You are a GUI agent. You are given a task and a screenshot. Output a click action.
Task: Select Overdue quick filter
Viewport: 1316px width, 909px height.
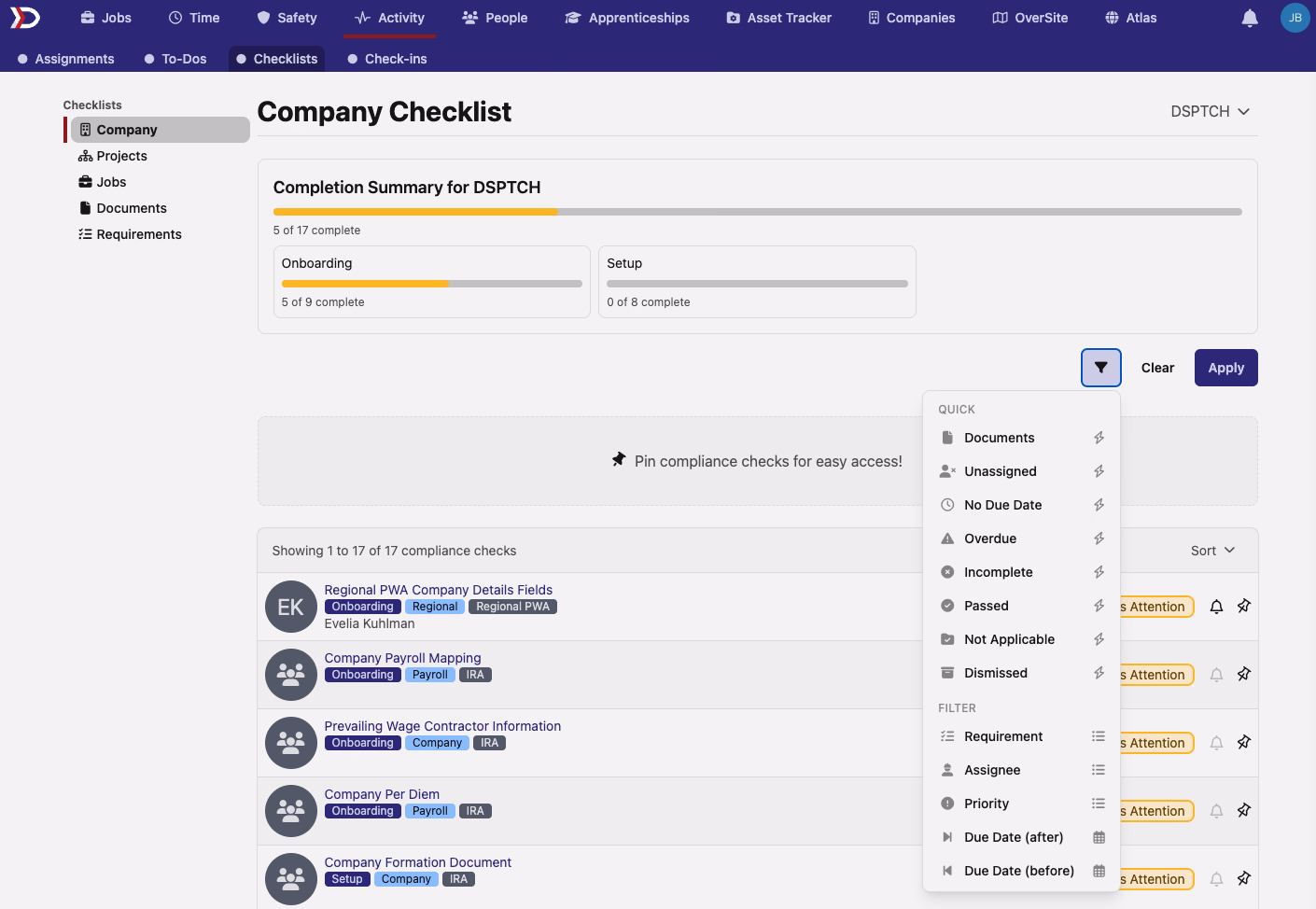pyautogui.click(x=1022, y=538)
